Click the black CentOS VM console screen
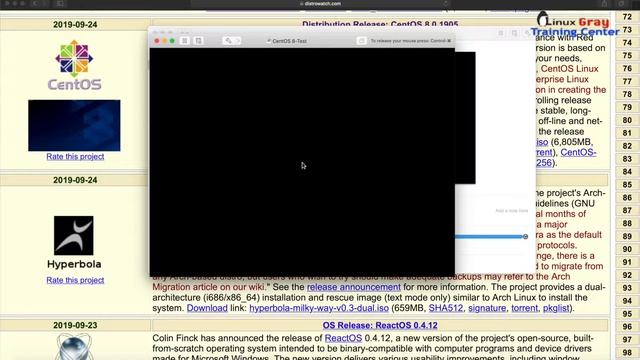Viewport: 640px width, 360px height. (302, 162)
